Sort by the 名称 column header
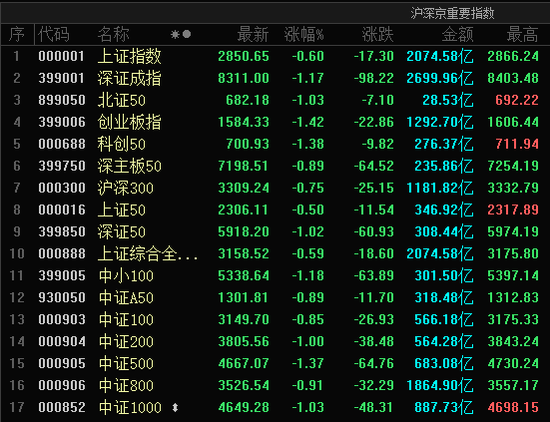The image size is (550, 422). pos(113,34)
